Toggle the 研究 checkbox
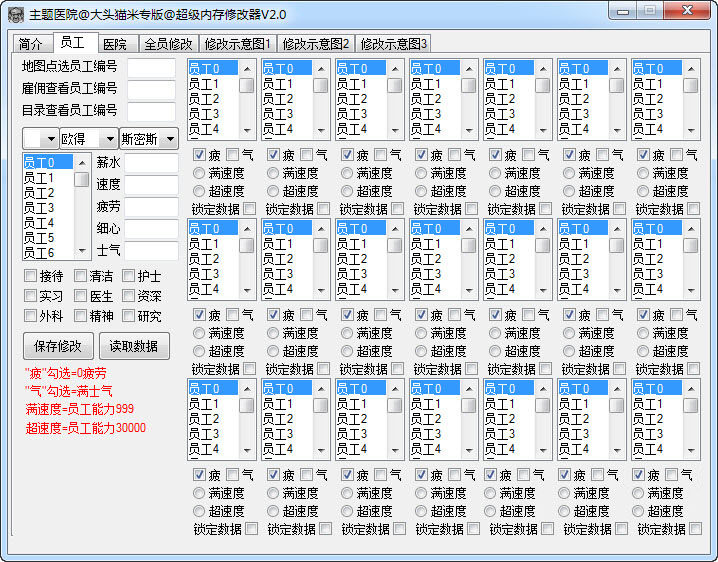718x562 pixels. click(128, 316)
